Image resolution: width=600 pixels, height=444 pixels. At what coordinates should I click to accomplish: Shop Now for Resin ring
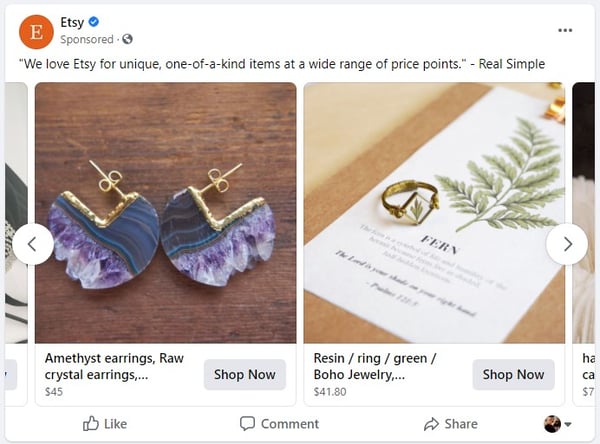point(513,374)
